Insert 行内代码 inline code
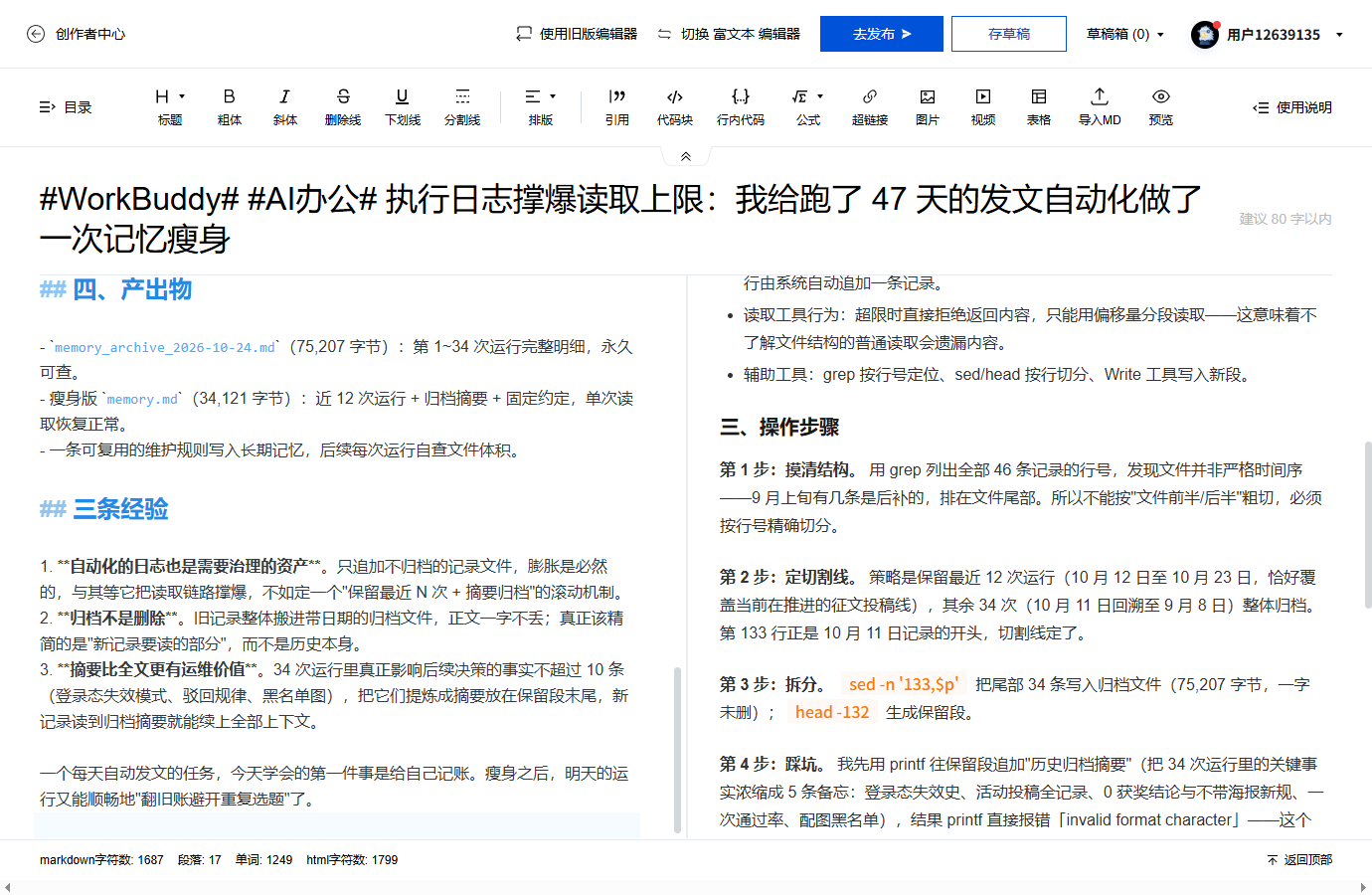 coord(741,106)
